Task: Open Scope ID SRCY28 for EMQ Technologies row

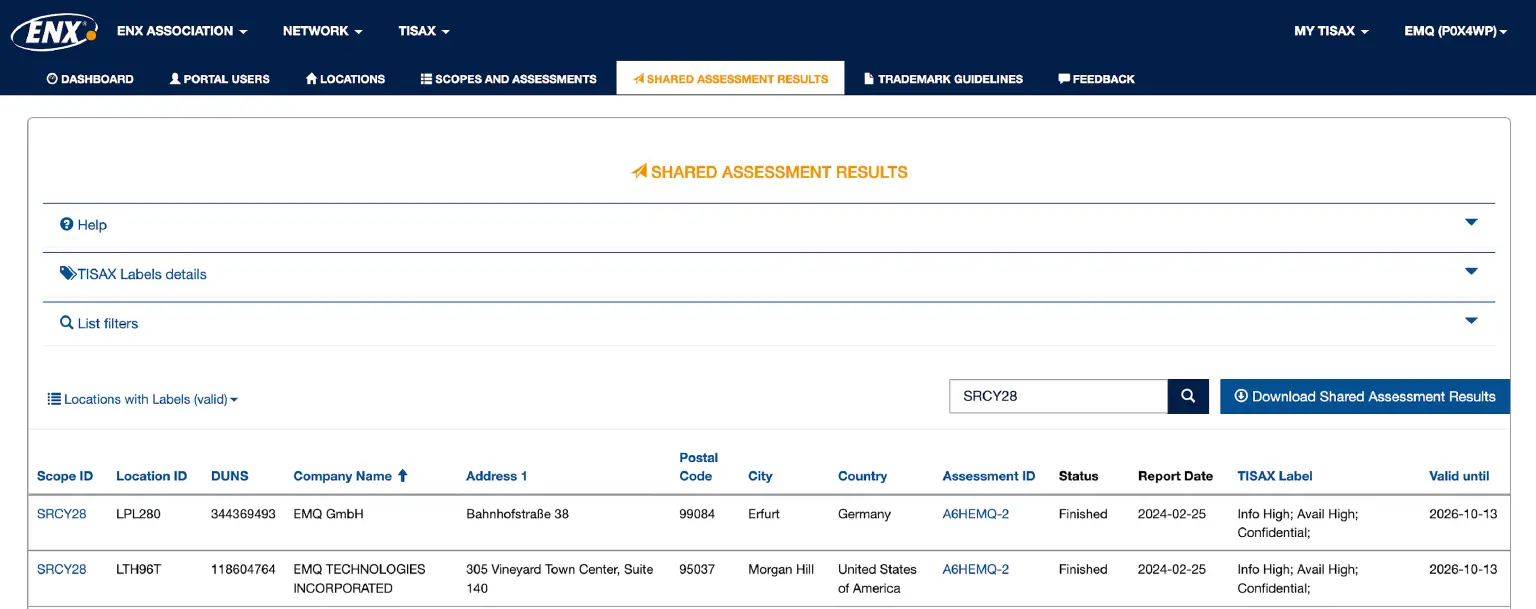Action: [x=61, y=569]
